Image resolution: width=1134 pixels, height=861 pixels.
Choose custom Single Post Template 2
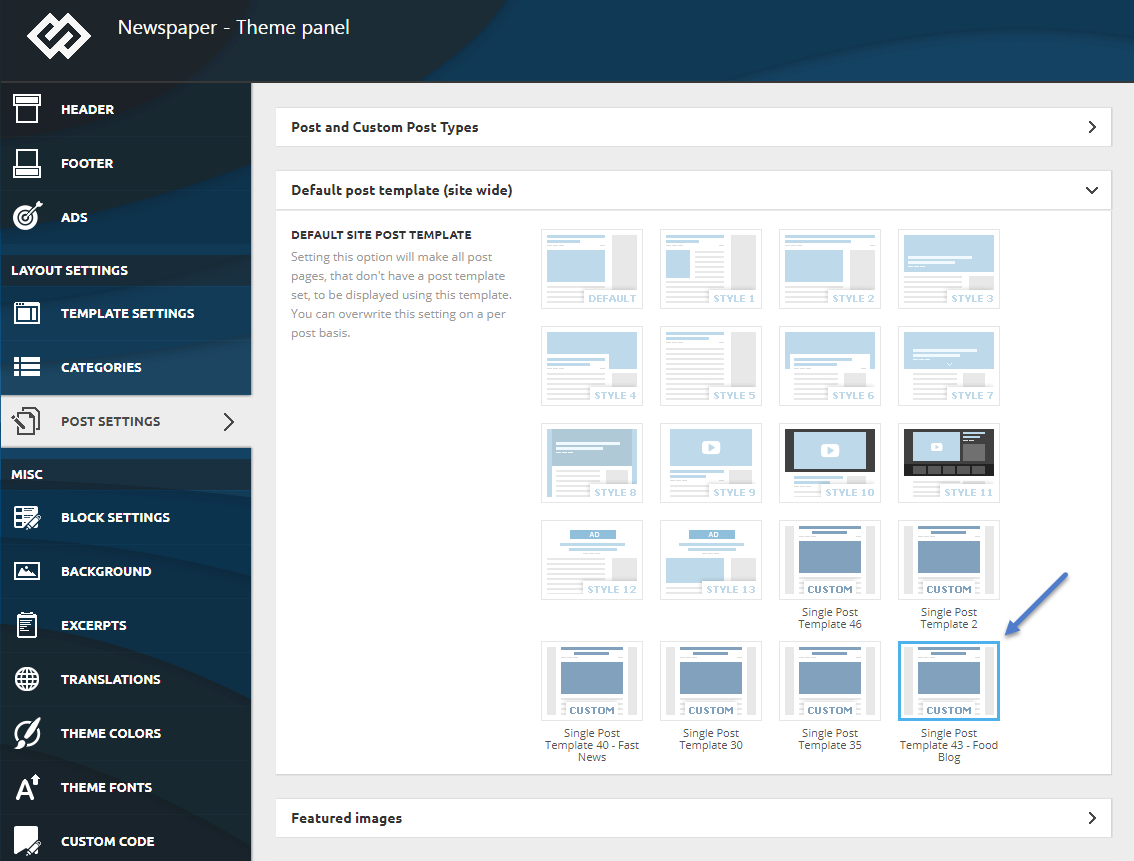[949, 560]
